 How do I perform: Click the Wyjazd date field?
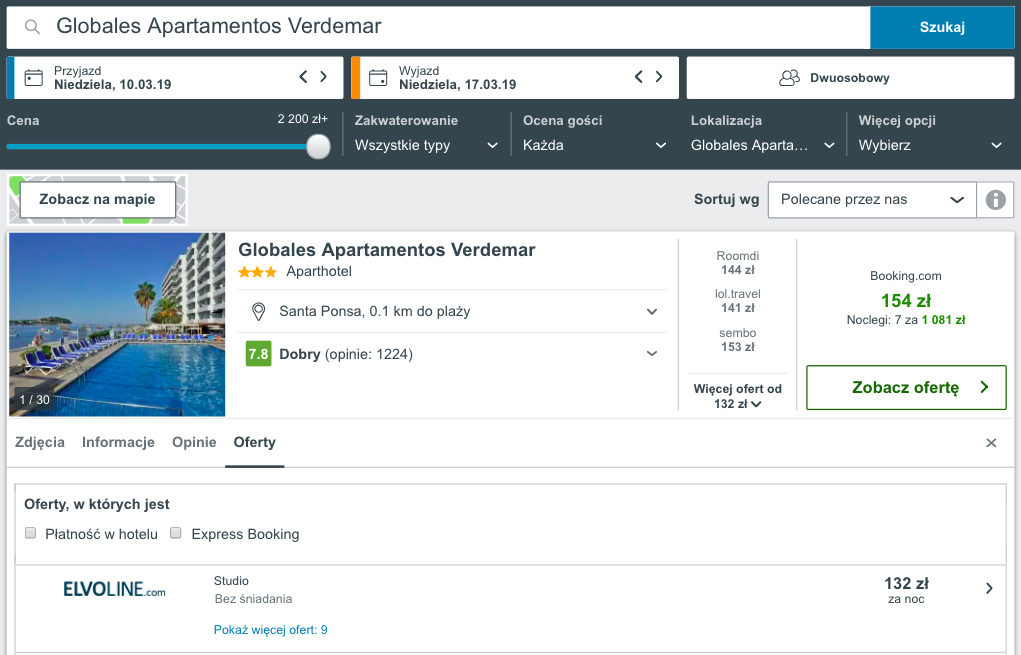(515, 78)
